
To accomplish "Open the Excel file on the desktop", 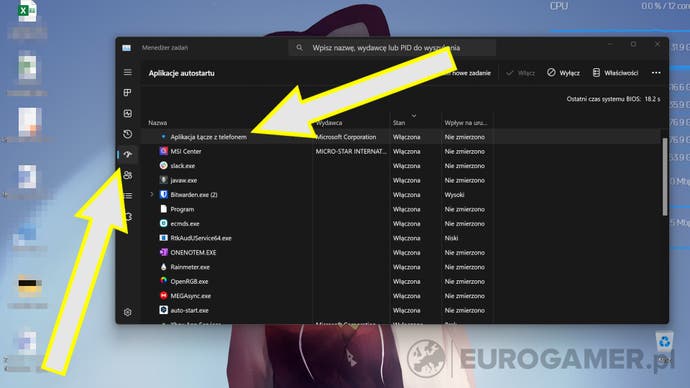I will point(27,12).
